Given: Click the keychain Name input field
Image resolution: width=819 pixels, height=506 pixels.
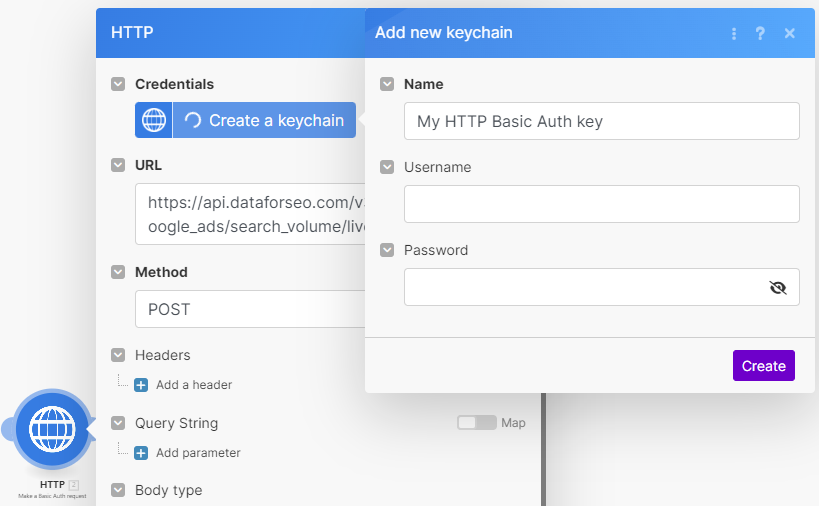Looking at the screenshot, I should click(x=602, y=121).
